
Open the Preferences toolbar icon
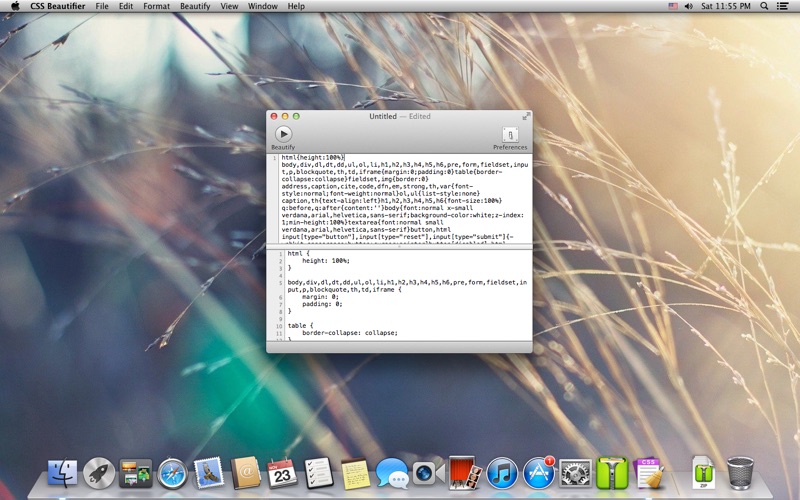click(x=510, y=135)
